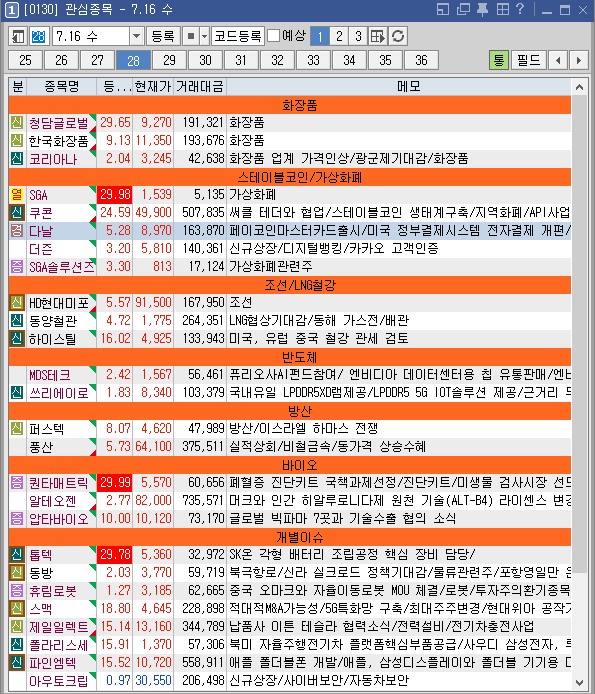Click the 메모 column header
The height and width of the screenshot is (694, 595).
point(399,86)
